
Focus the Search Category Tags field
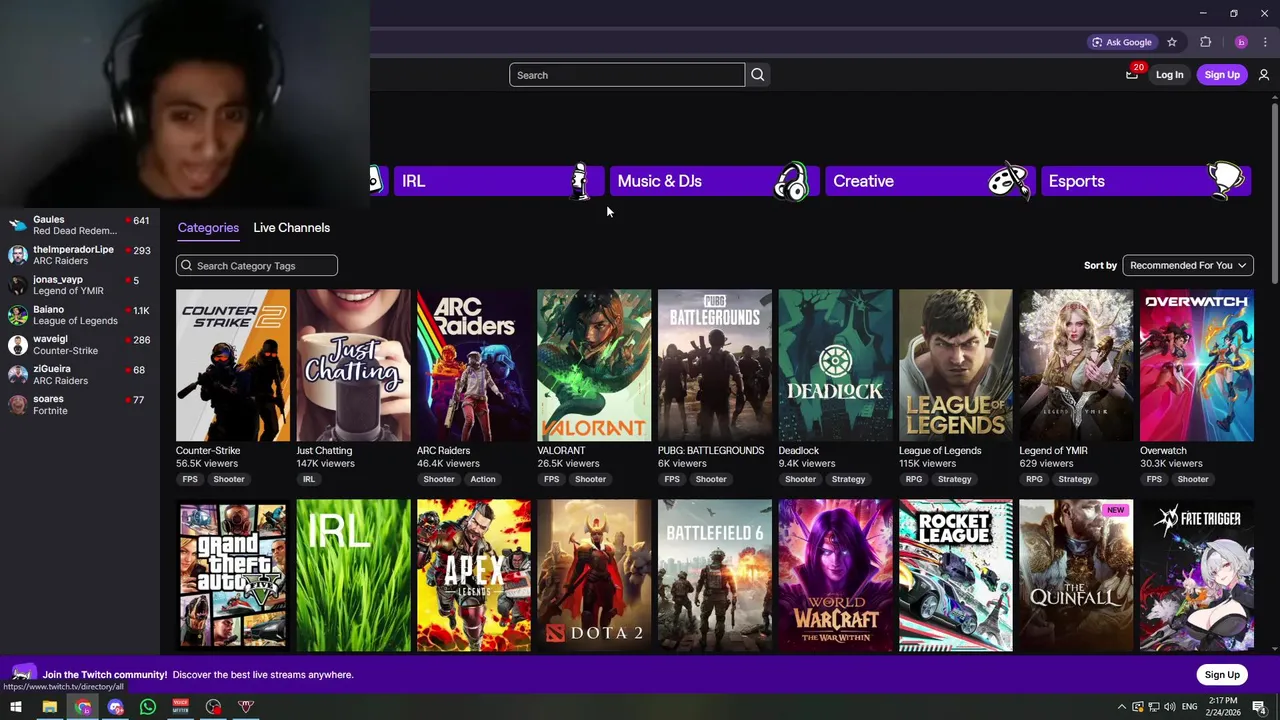(x=257, y=266)
